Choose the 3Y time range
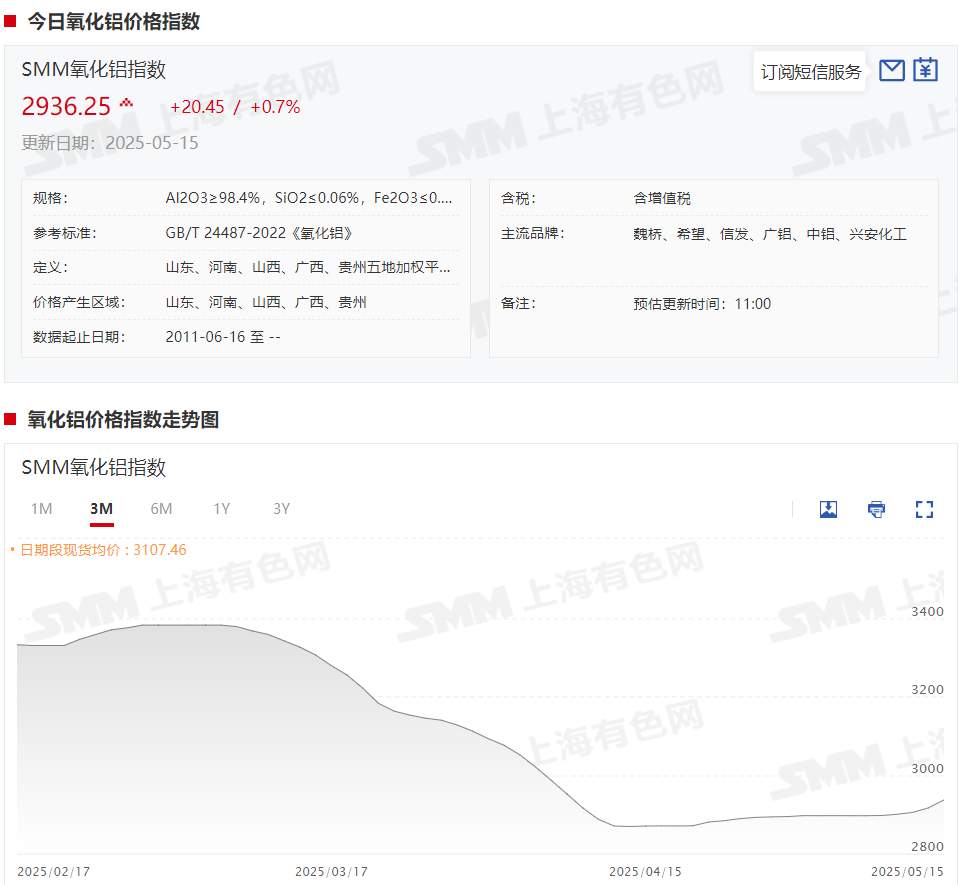This screenshot has height=885, width=962. (x=281, y=509)
